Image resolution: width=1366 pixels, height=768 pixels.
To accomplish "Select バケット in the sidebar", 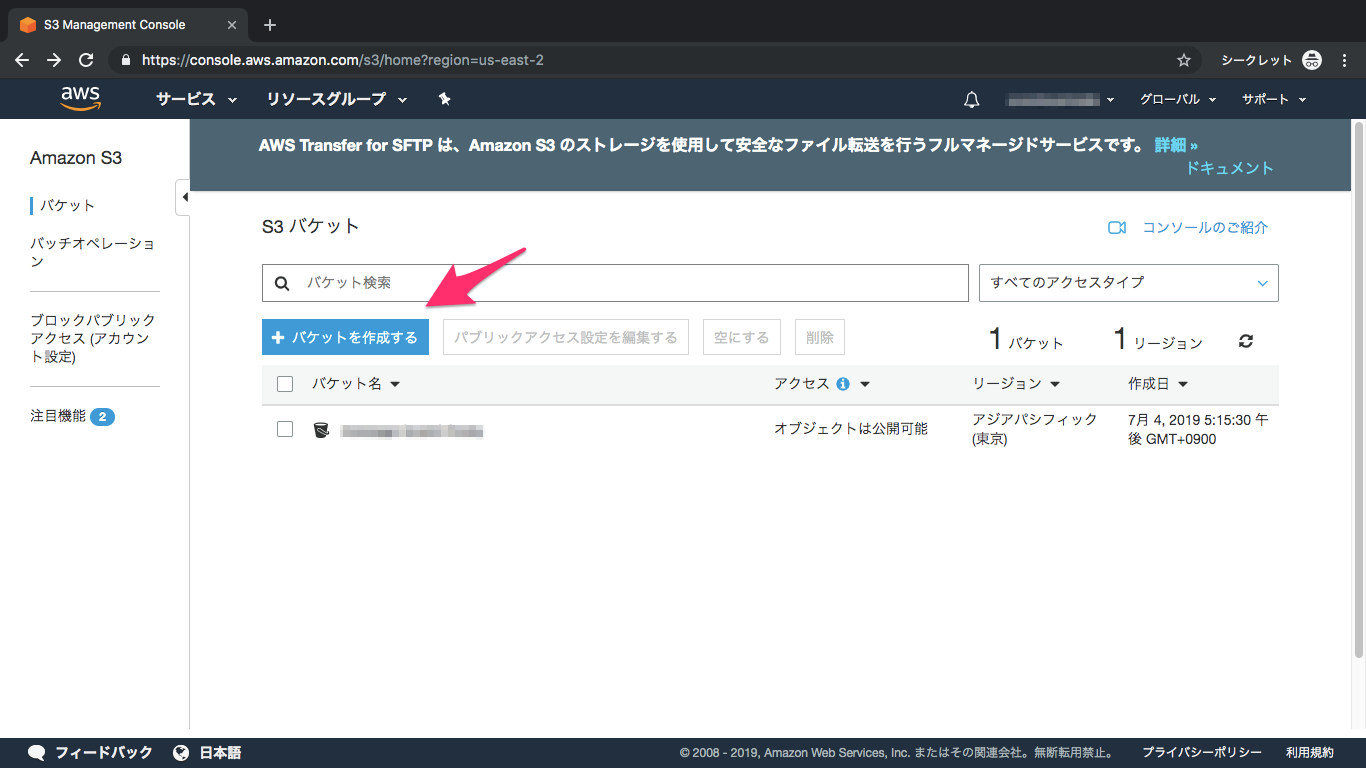I will 67,205.
